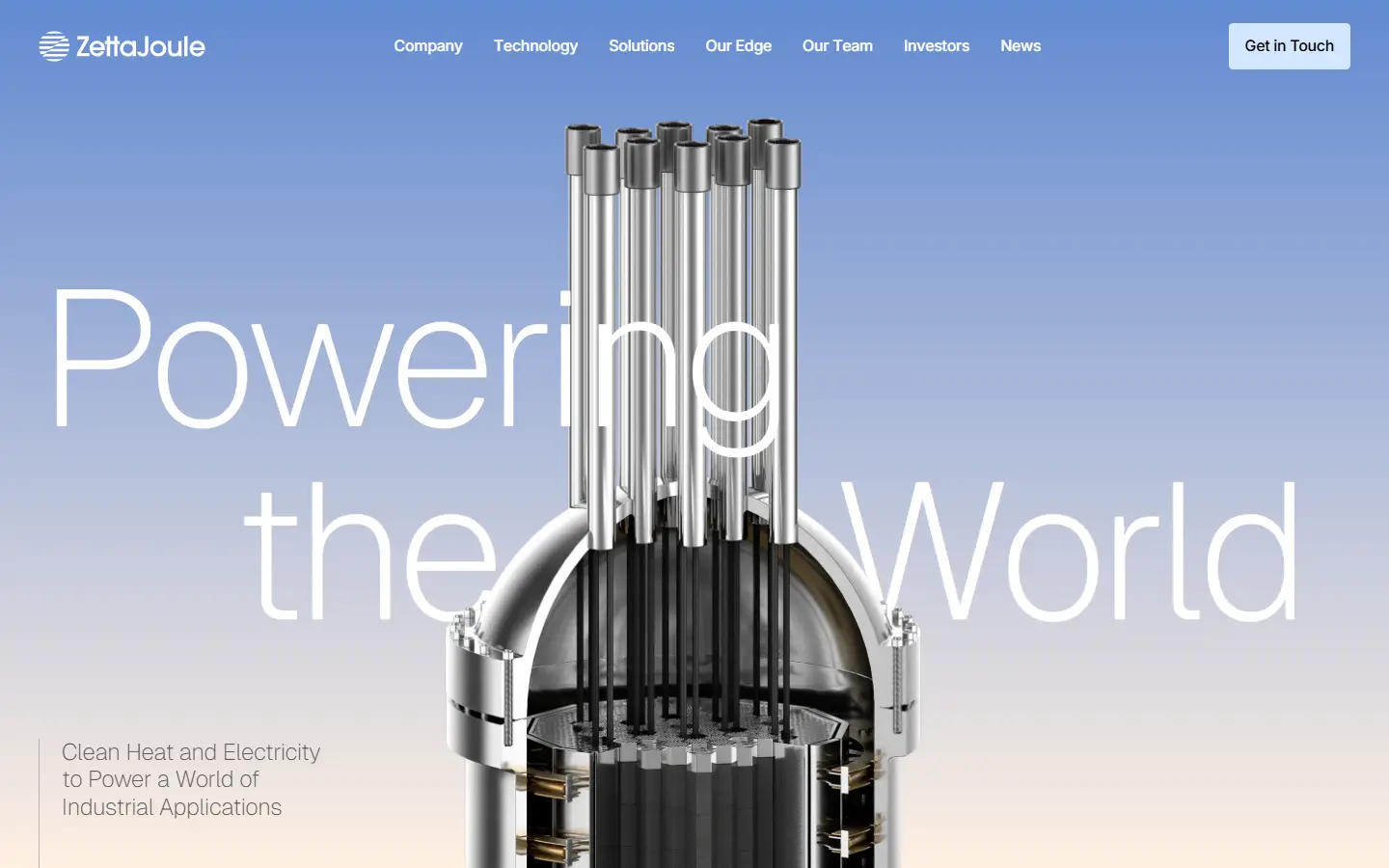Open the News link
The image size is (1389, 868).
(x=1021, y=46)
